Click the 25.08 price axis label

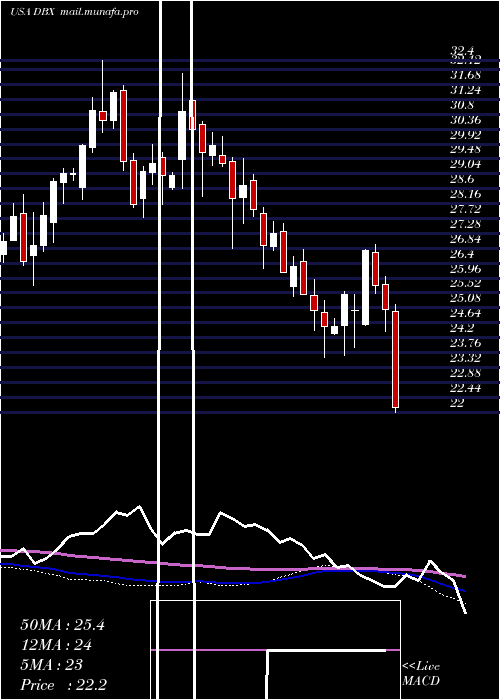click(x=465, y=298)
